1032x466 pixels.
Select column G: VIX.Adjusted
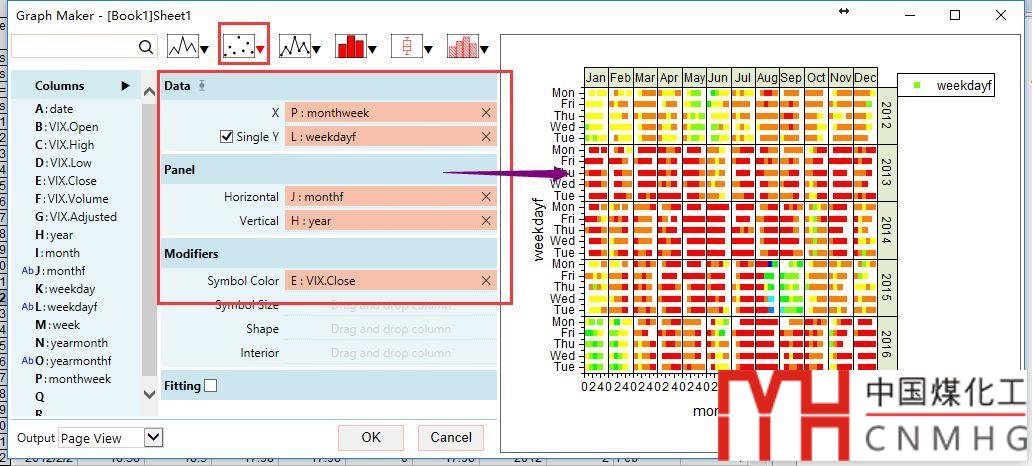(x=76, y=217)
